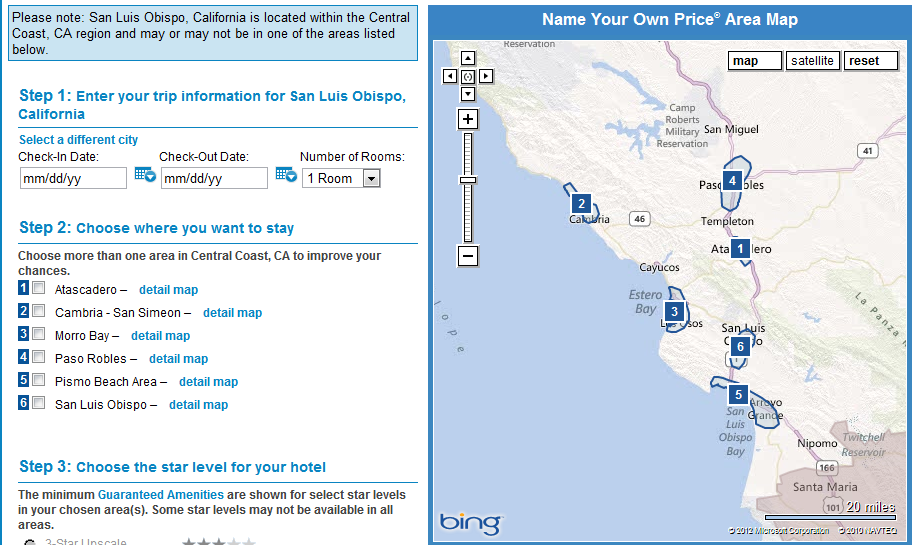This screenshot has width=917, height=545.
Task: Click the map zoom slider handle
Action: (468, 180)
